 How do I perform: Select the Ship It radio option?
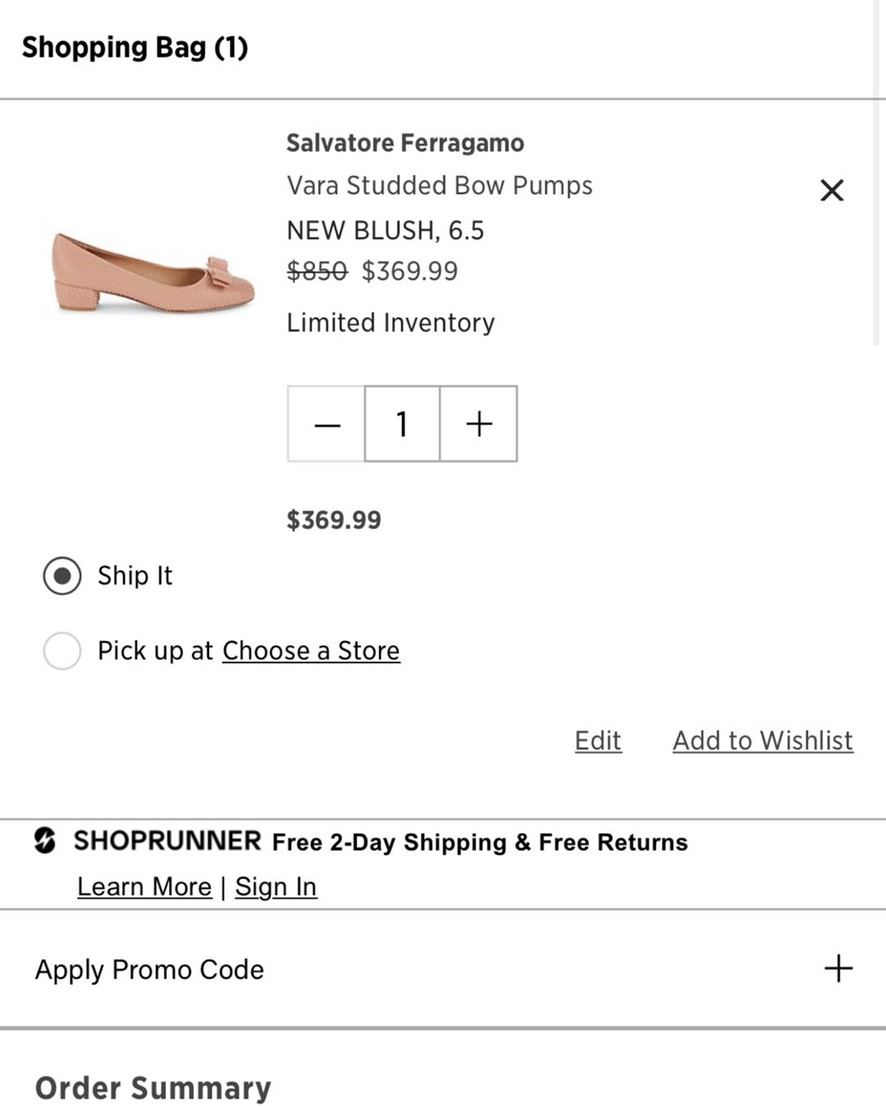pyautogui.click(x=62, y=576)
